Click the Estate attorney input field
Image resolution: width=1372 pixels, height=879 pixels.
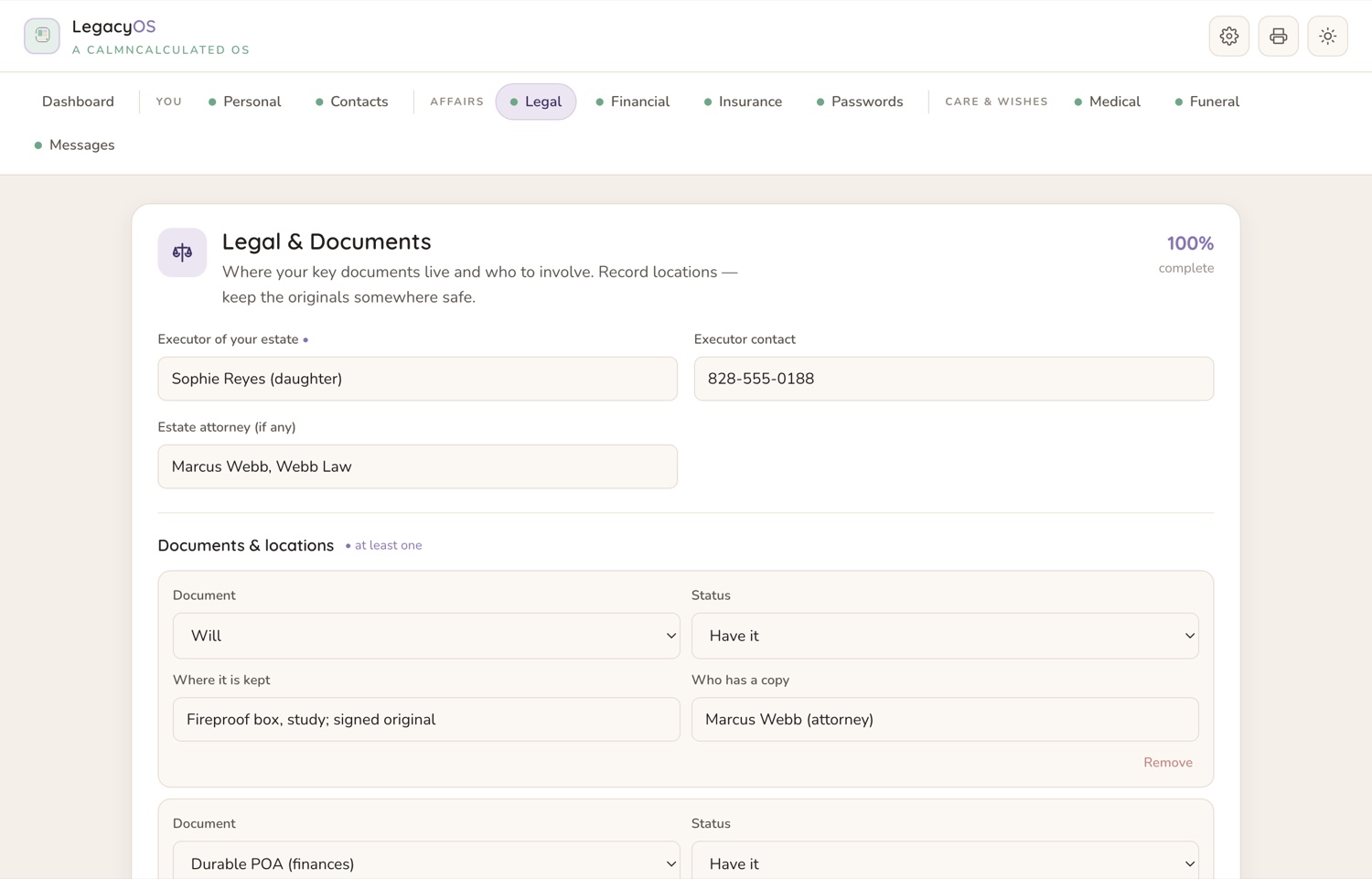[417, 466]
